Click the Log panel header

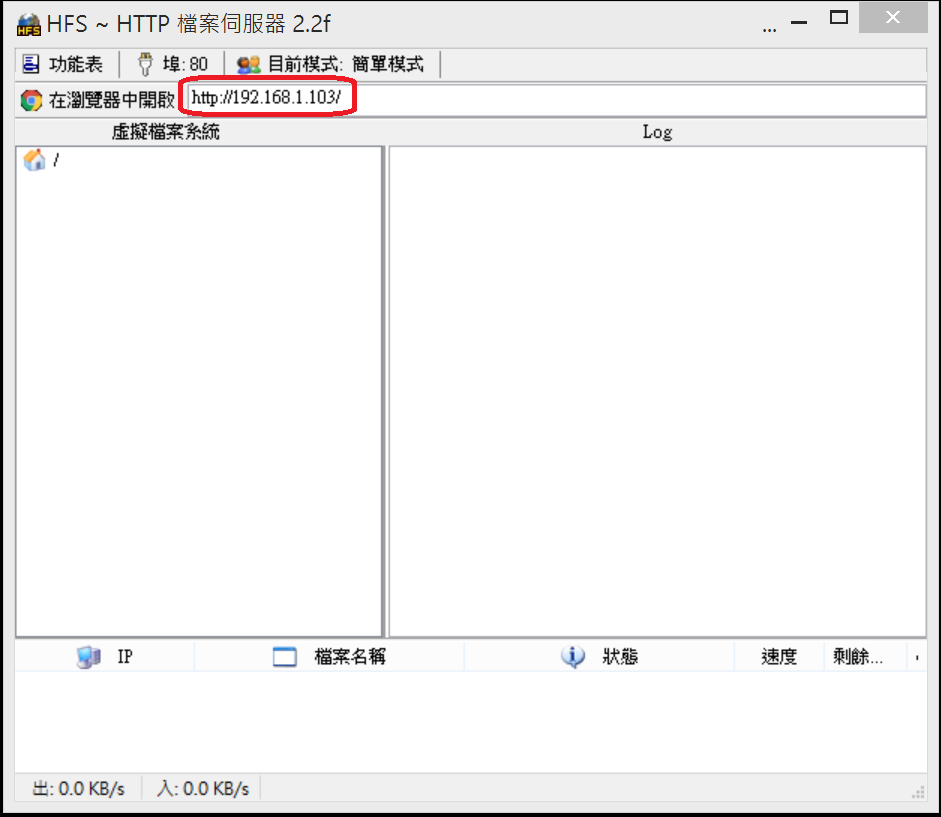657,131
